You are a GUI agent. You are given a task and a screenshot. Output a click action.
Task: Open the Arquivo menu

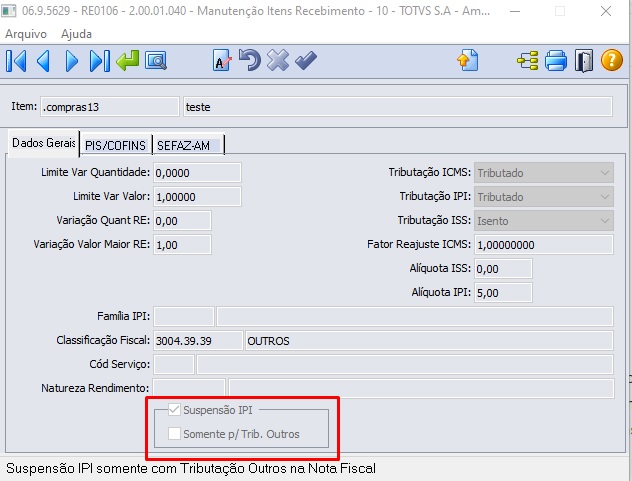[x=26, y=34]
